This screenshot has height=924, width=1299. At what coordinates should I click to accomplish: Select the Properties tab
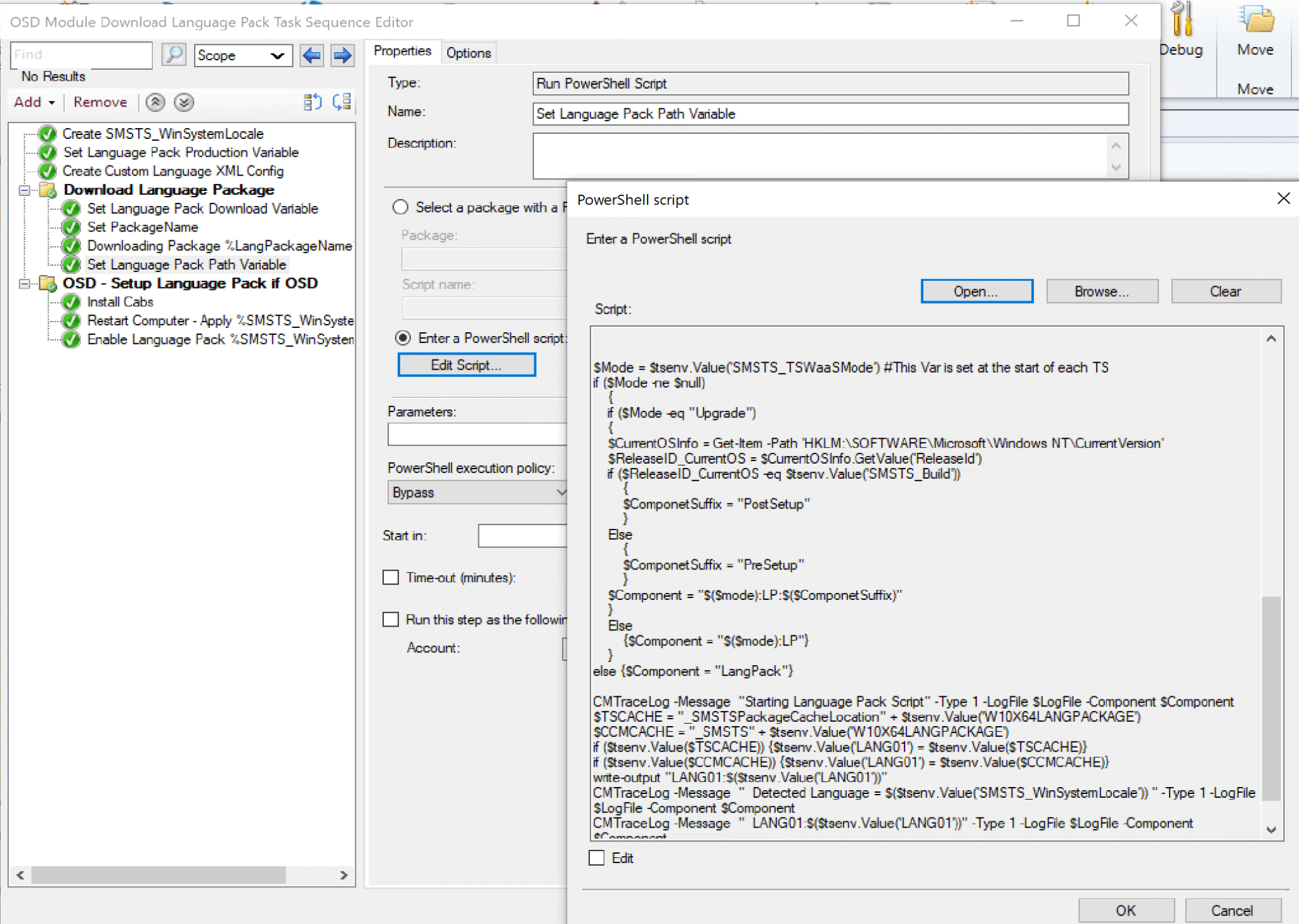coord(403,51)
